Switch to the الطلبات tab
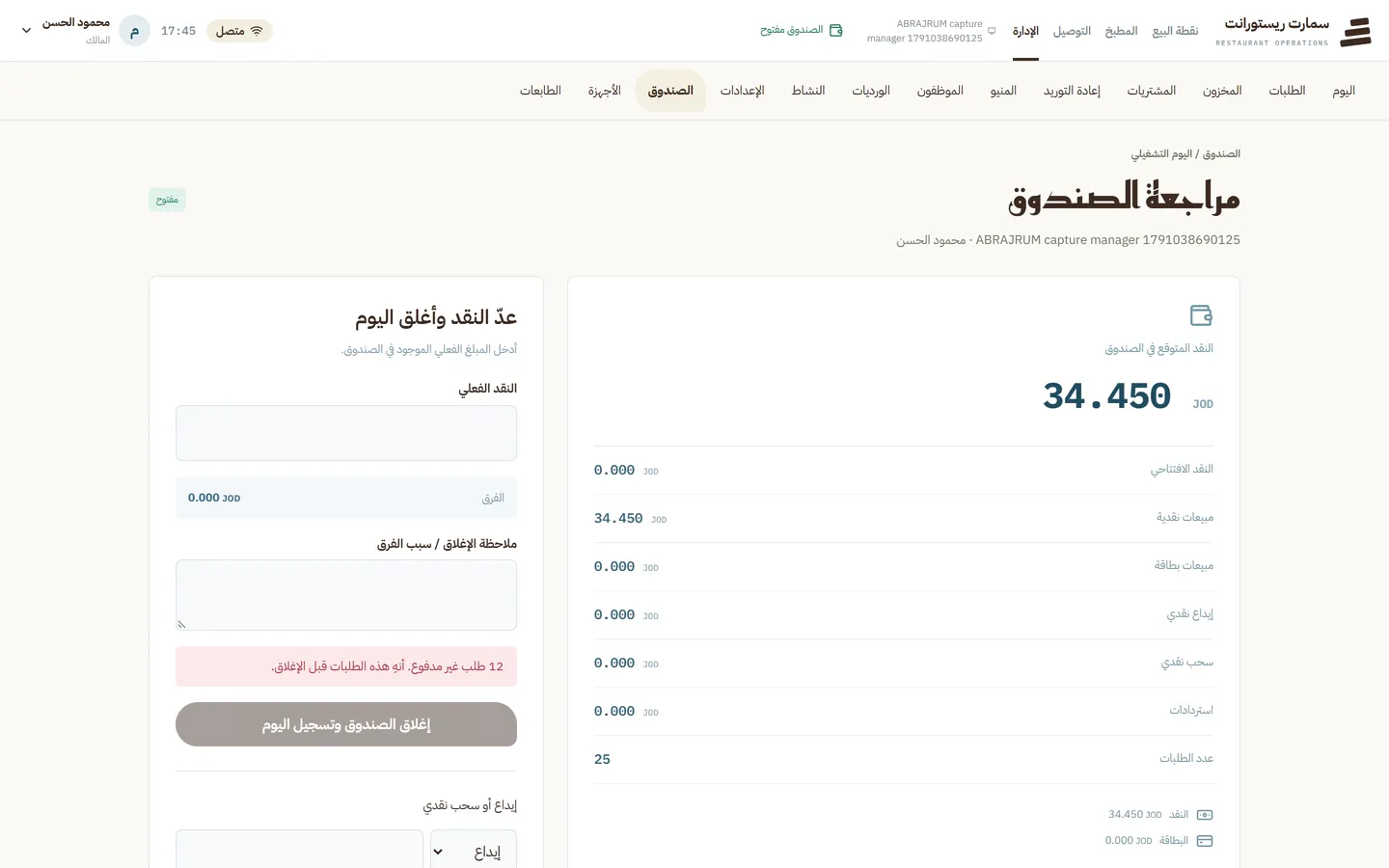The width and height of the screenshot is (1389, 868). point(1287,91)
